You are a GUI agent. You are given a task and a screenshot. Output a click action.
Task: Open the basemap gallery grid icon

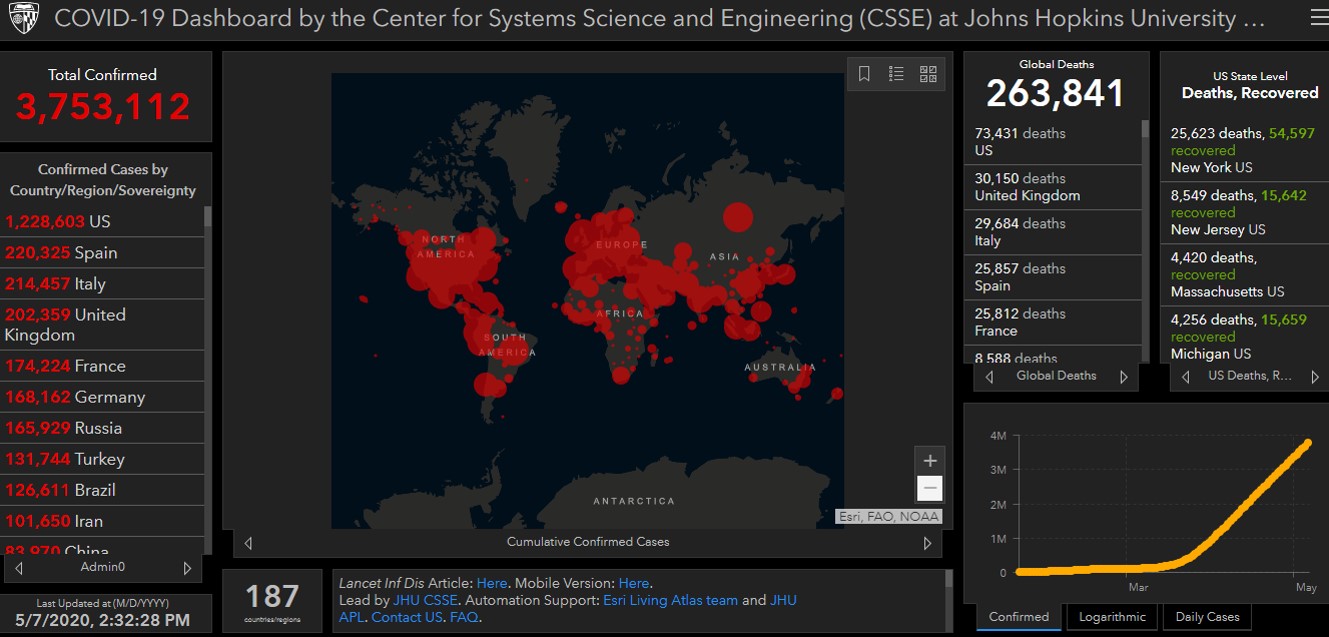[x=928, y=74]
